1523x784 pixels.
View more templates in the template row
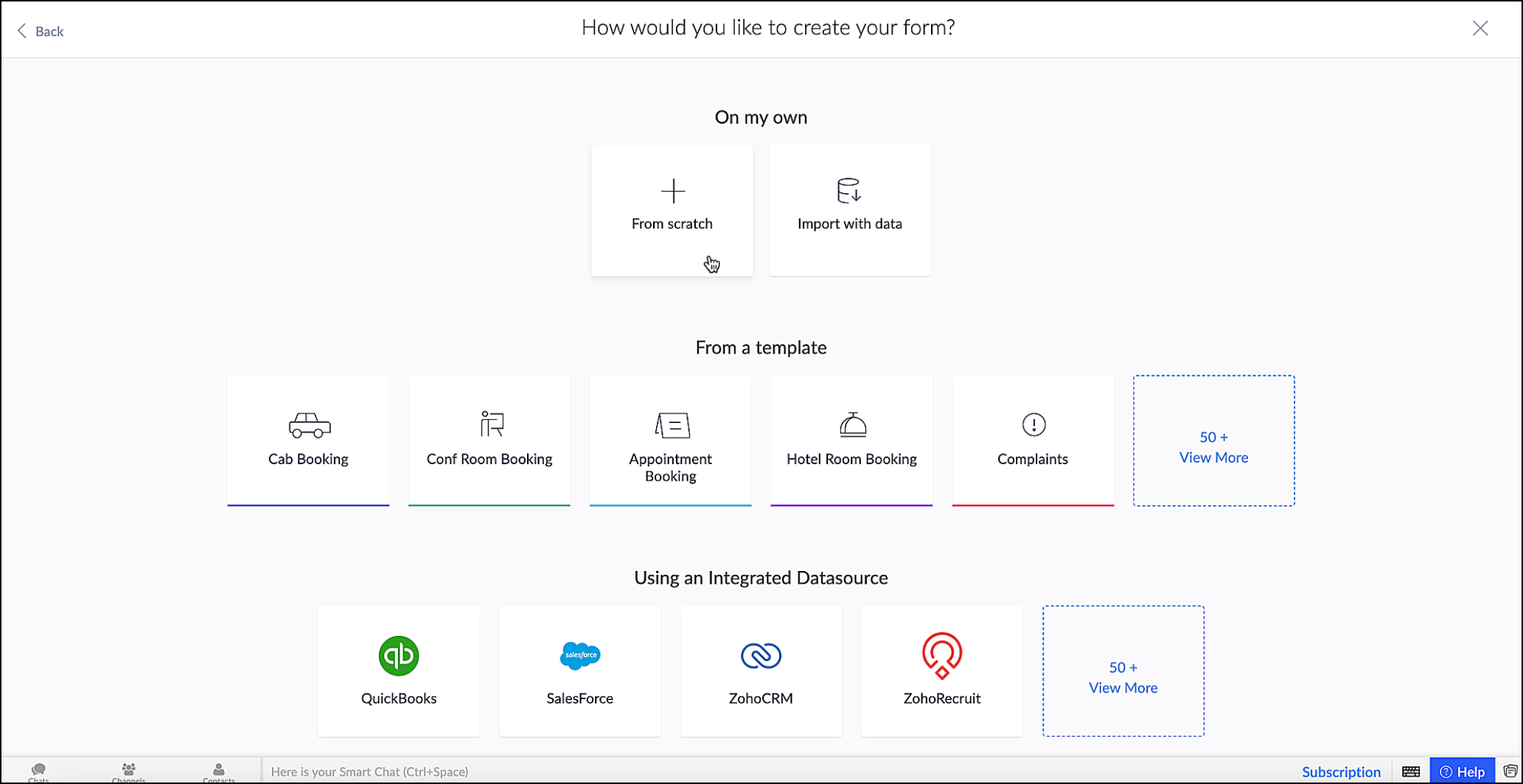click(1214, 441)
